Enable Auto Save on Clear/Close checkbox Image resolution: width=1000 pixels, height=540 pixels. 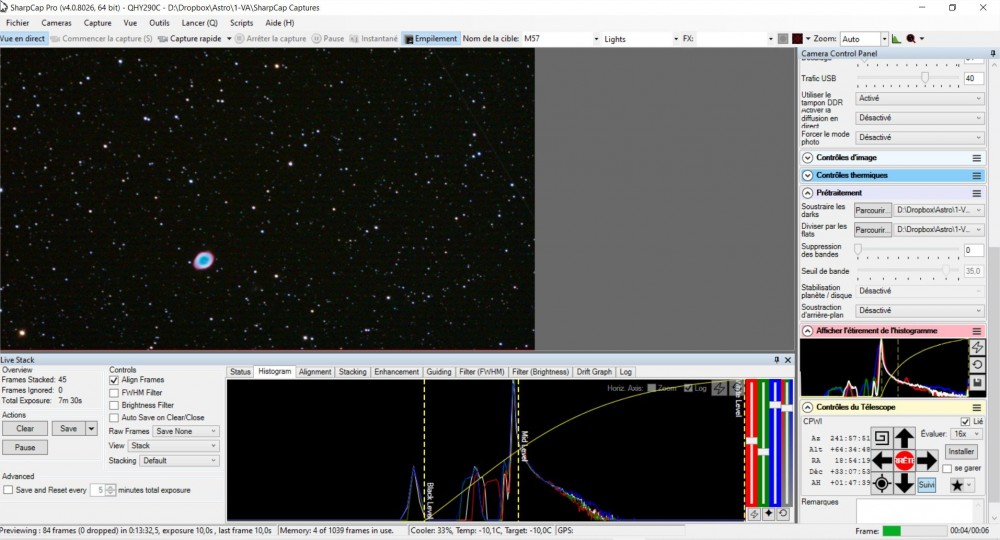[114, 418]
